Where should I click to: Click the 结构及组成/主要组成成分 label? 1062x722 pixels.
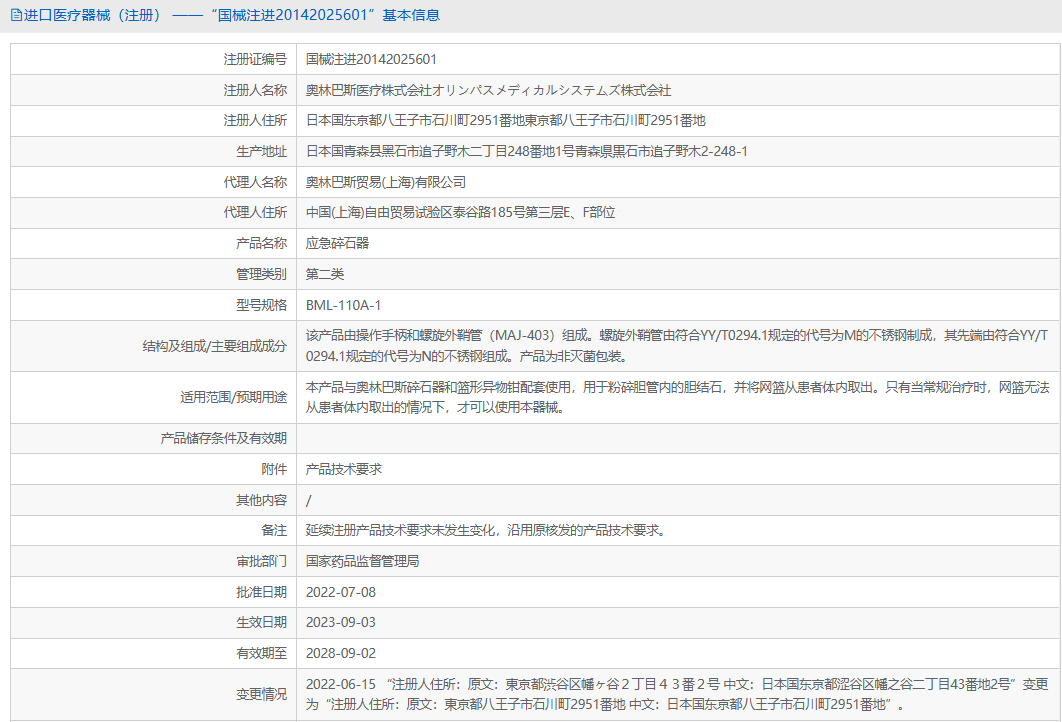[x=215, y=346]
